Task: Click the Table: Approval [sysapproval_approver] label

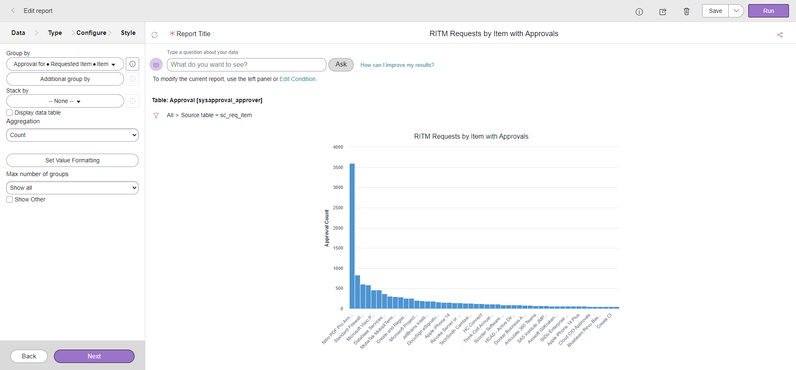Action: pyautogui.click(x=207, y=100)
